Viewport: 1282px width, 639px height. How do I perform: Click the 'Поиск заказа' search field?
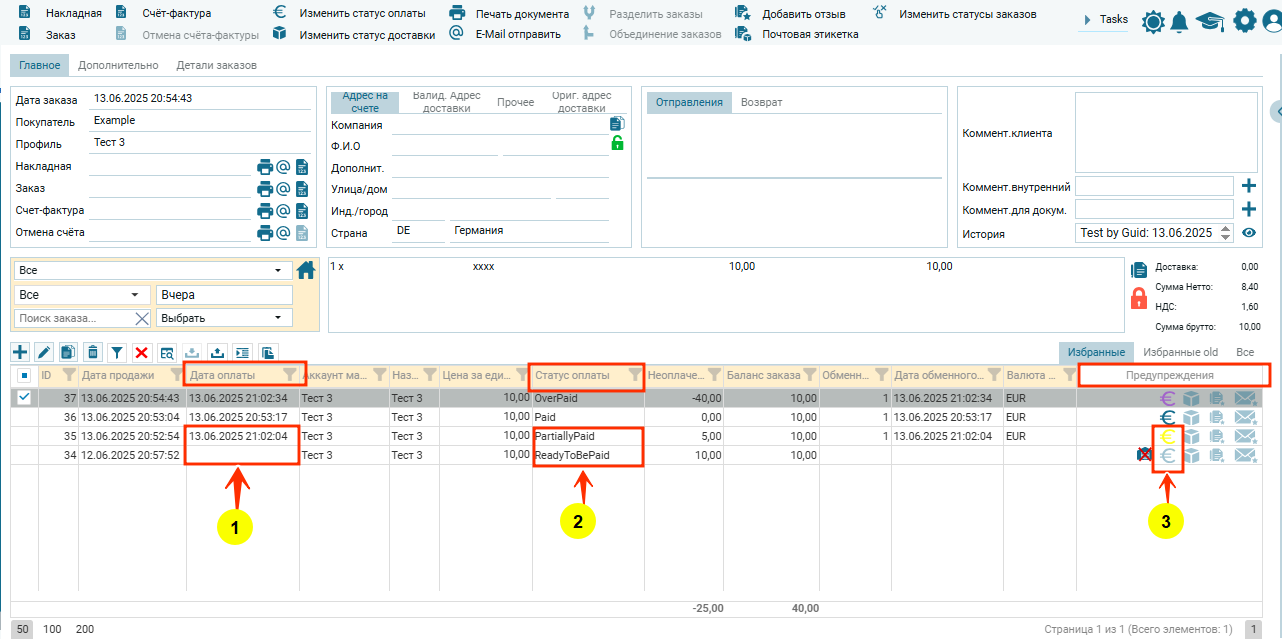click(74, 318)
